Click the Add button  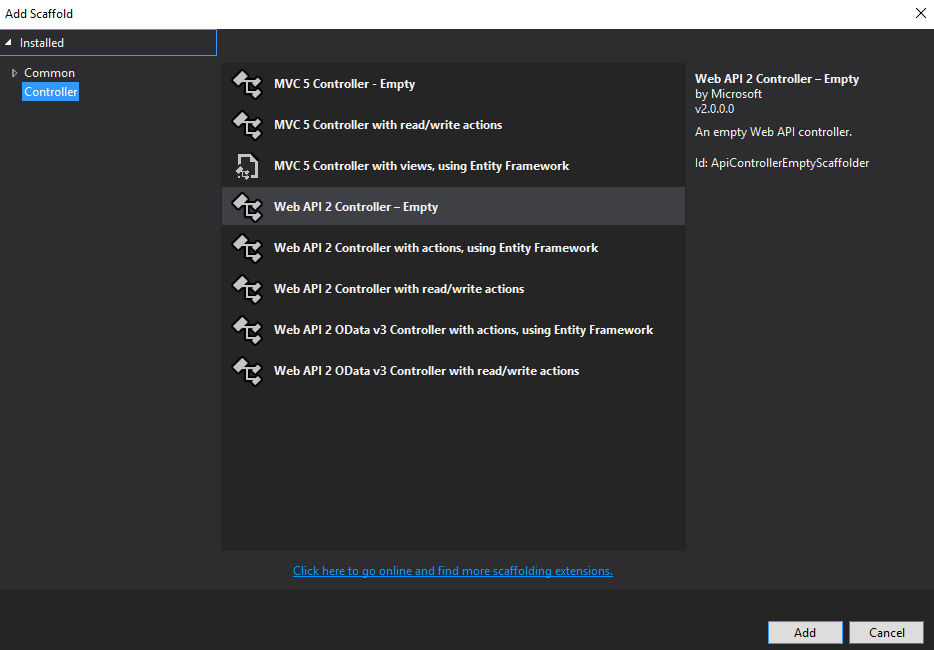click(x=805, y=632)
